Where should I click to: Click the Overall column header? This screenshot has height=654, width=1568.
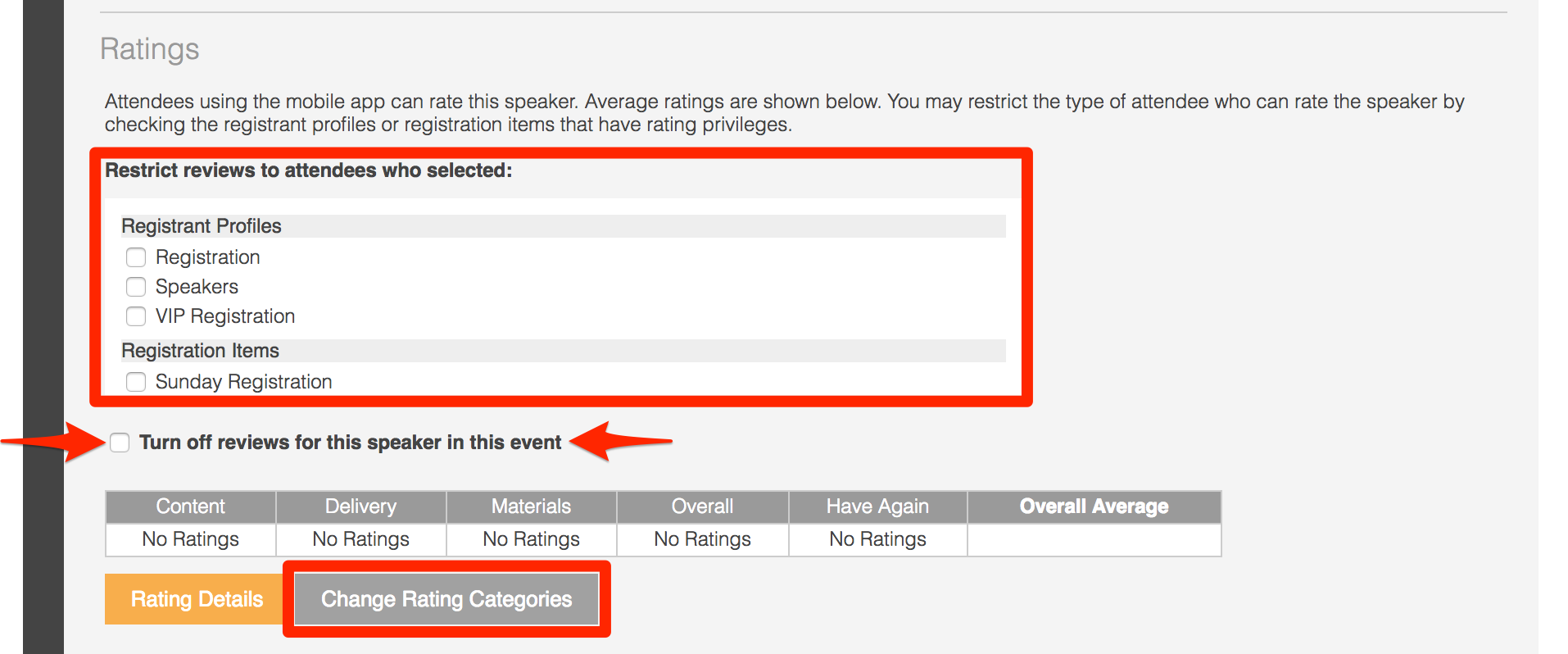(703, 506)
